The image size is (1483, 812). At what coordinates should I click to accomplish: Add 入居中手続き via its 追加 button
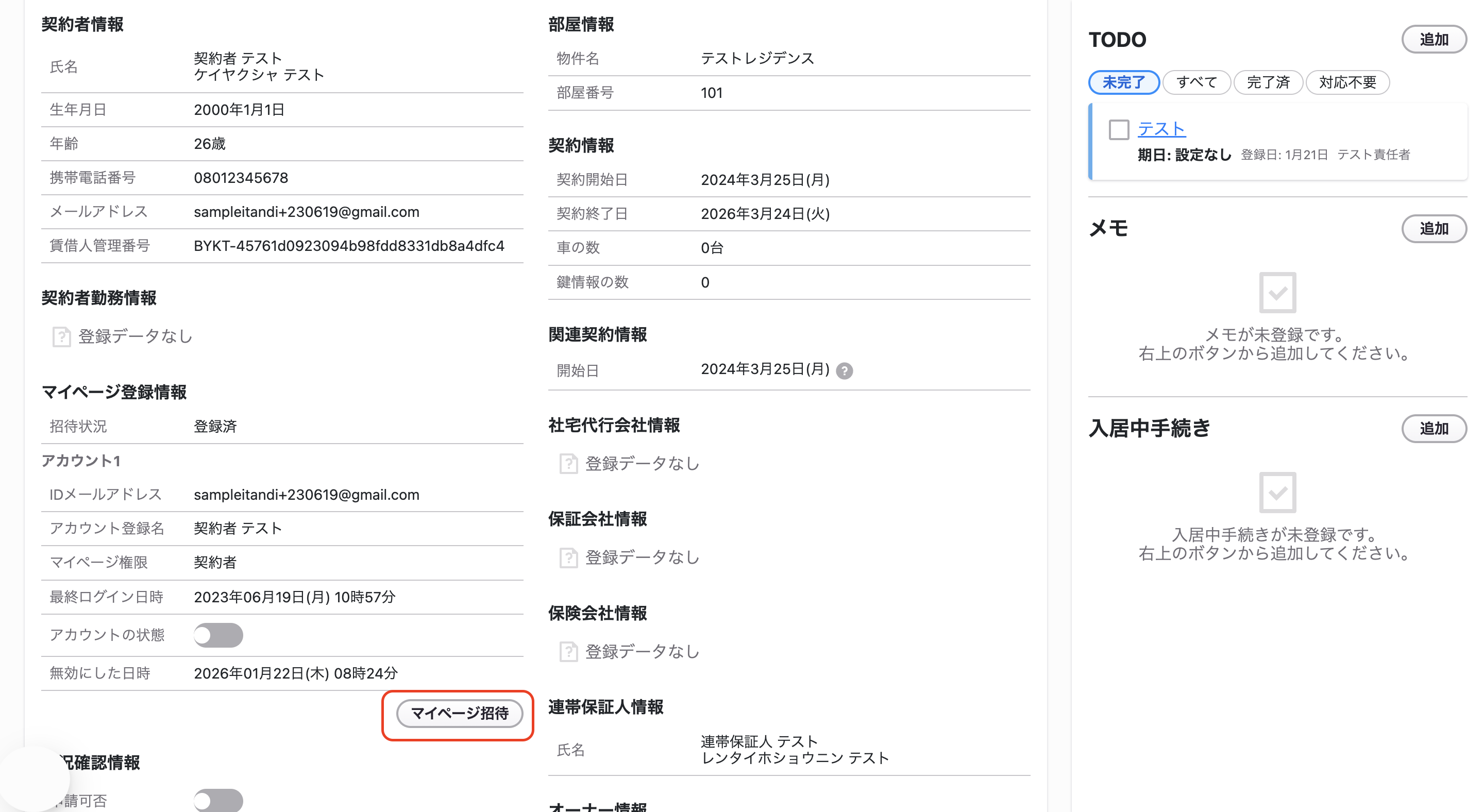[1434, 428]
